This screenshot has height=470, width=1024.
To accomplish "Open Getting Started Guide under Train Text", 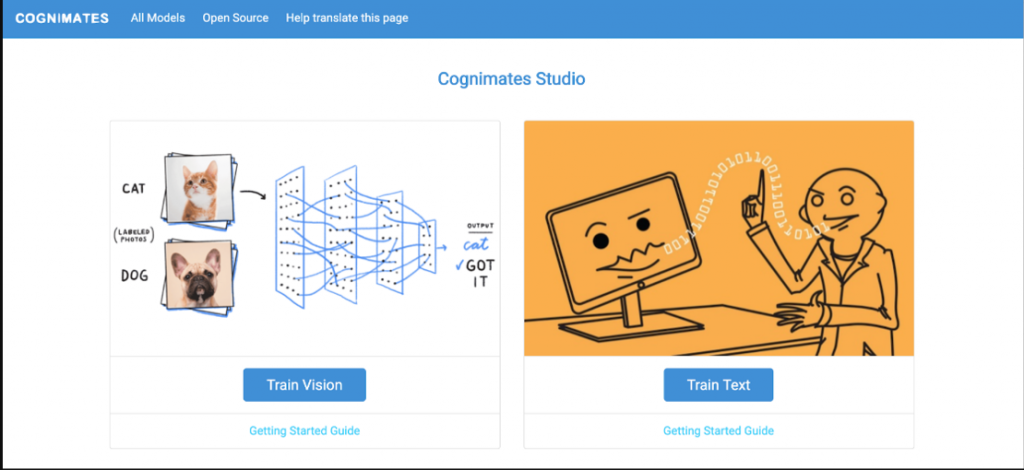I will [x=718, y=431].
